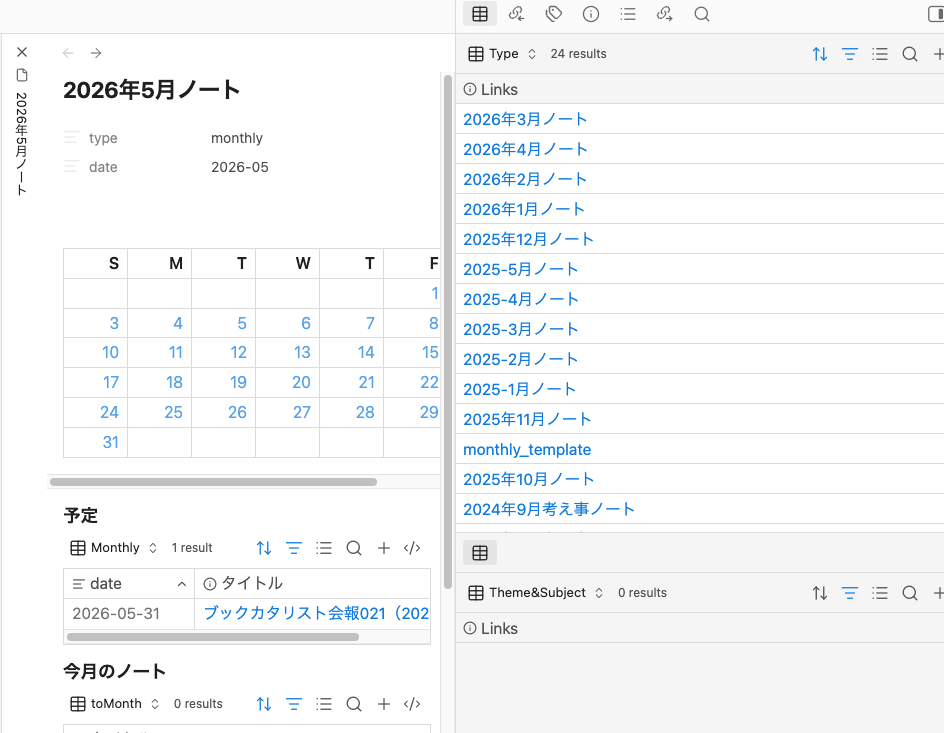
Task: Open the tags tab icon
Action: (x=554, y=14)
